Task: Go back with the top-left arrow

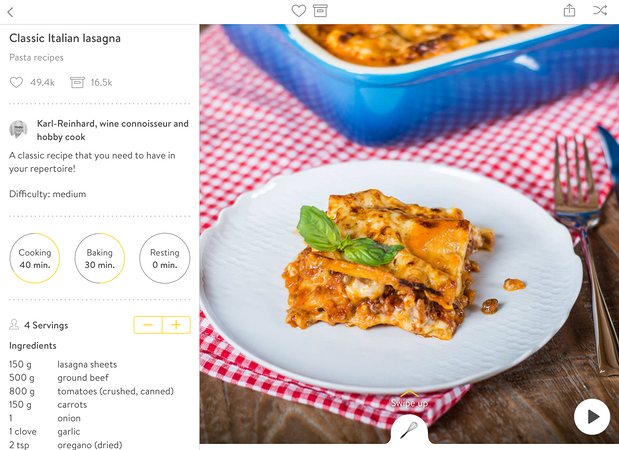Action: pyautogui.click(x=10, y=12)
